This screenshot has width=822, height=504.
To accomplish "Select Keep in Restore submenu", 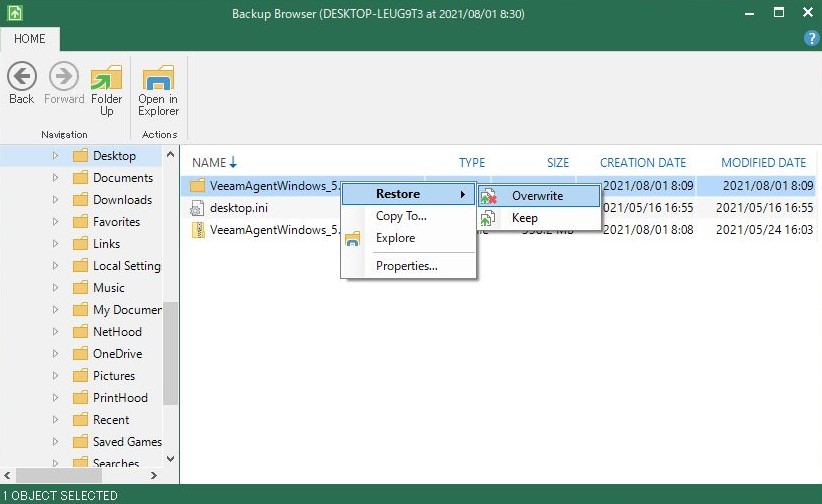I will tap(539, 218).
